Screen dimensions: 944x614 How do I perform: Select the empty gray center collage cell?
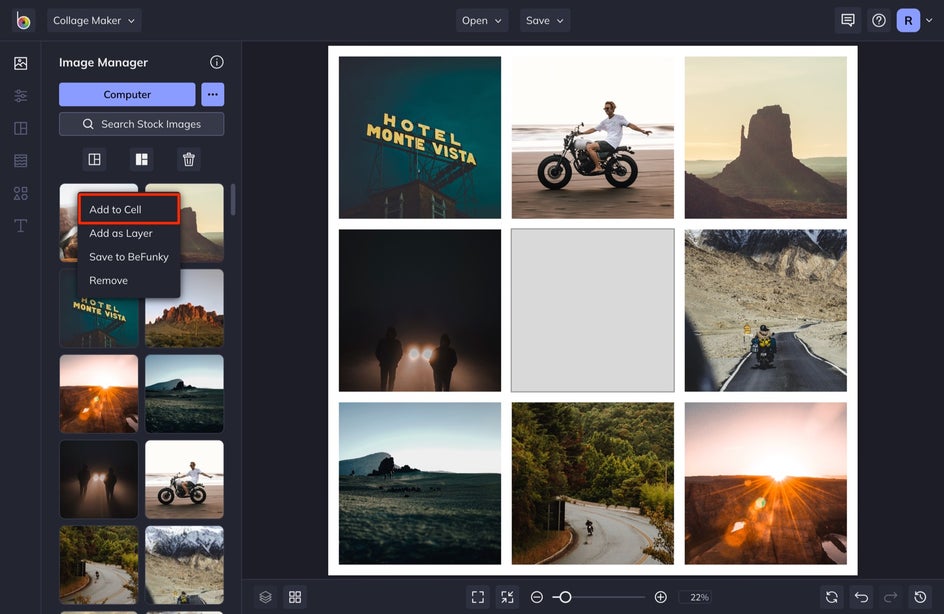point(593,310)
